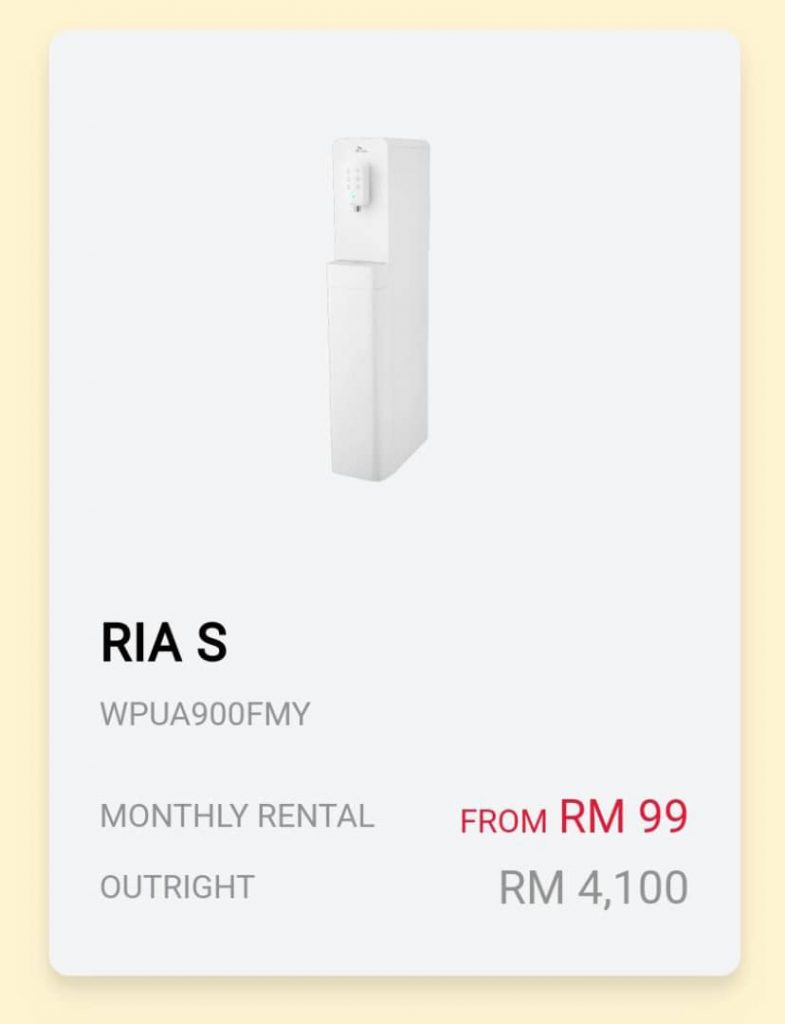Open the RIA S product title
785x1024 pixels.
coord(164,643)
